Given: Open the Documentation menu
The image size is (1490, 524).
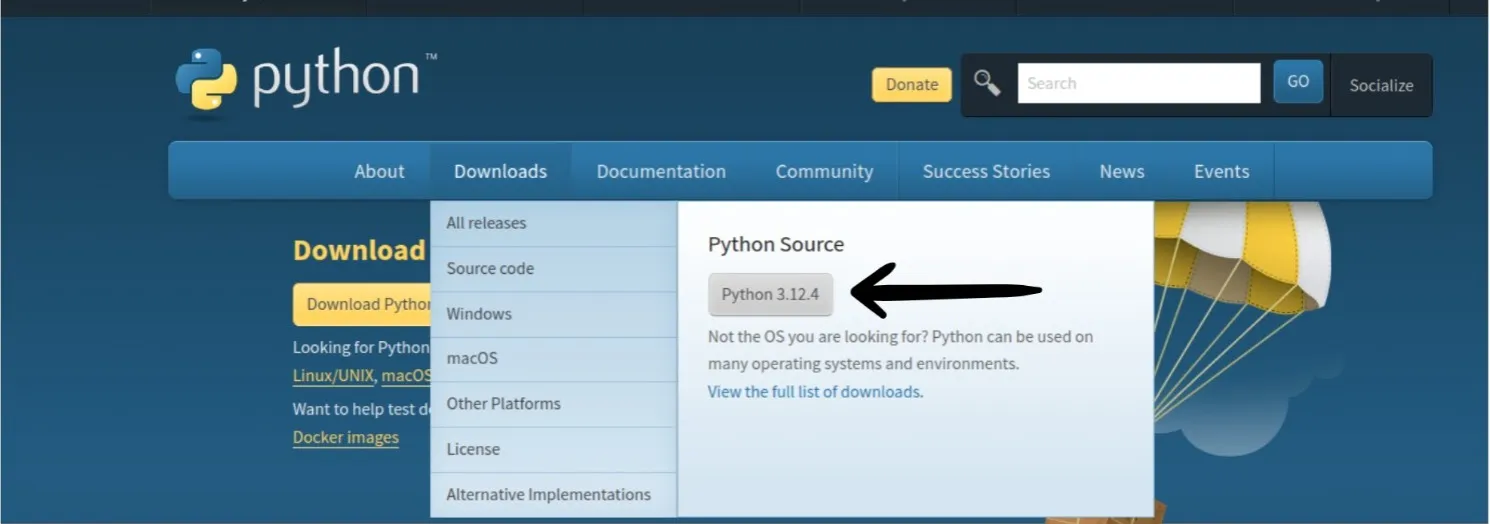Looking at the screenshot, I should point(661,171).
